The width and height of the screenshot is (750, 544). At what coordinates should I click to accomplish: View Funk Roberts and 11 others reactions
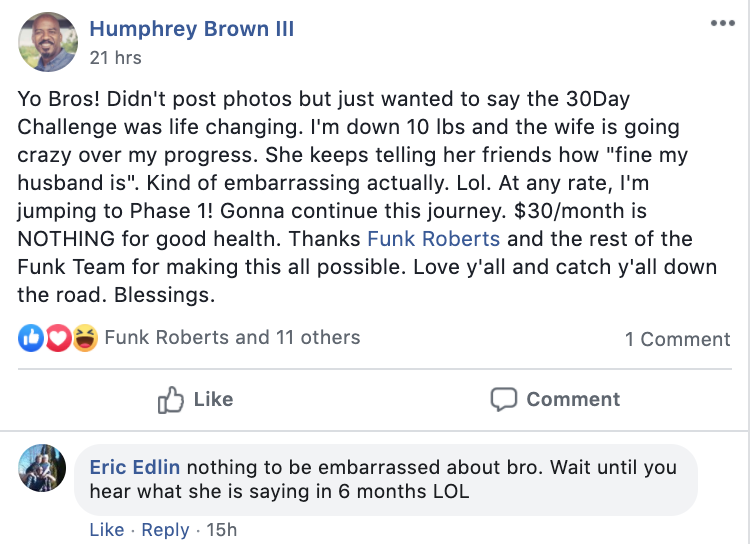pos(232,337)
